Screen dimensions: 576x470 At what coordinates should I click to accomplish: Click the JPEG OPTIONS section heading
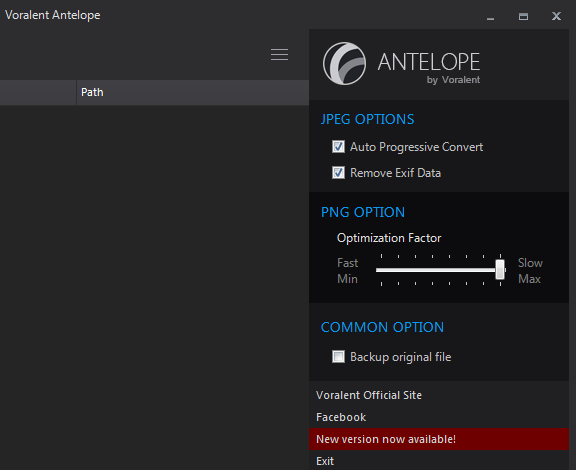[367, 119]
